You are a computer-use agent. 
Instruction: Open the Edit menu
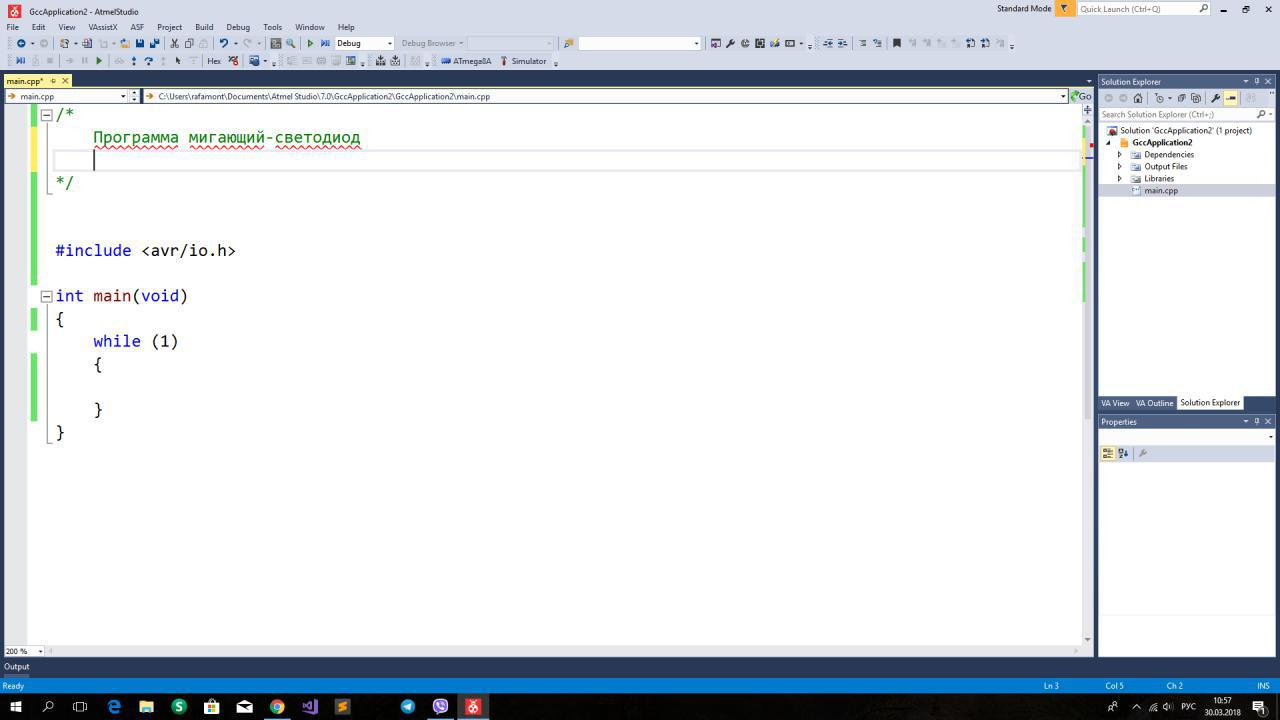click(38, 27)
